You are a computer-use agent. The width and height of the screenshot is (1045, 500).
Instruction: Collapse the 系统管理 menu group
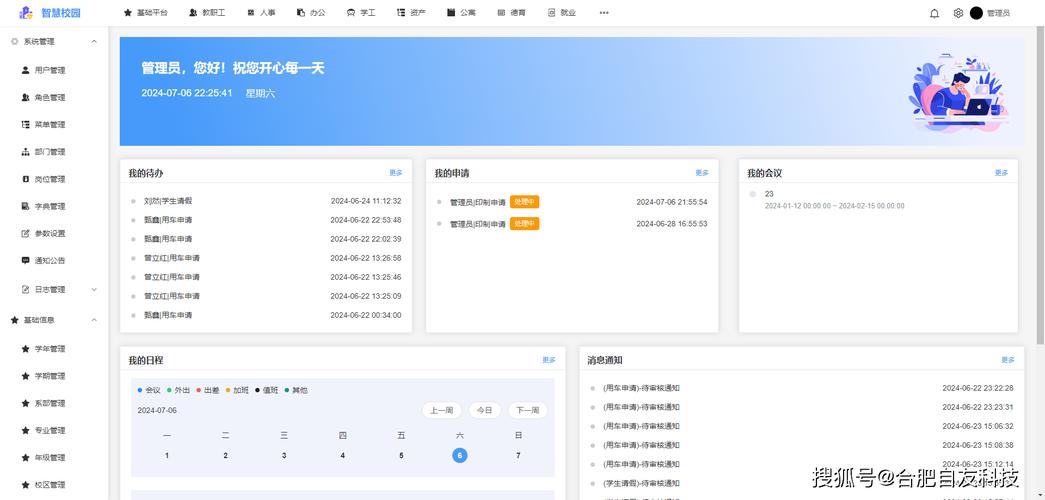(x=94, y=42)
